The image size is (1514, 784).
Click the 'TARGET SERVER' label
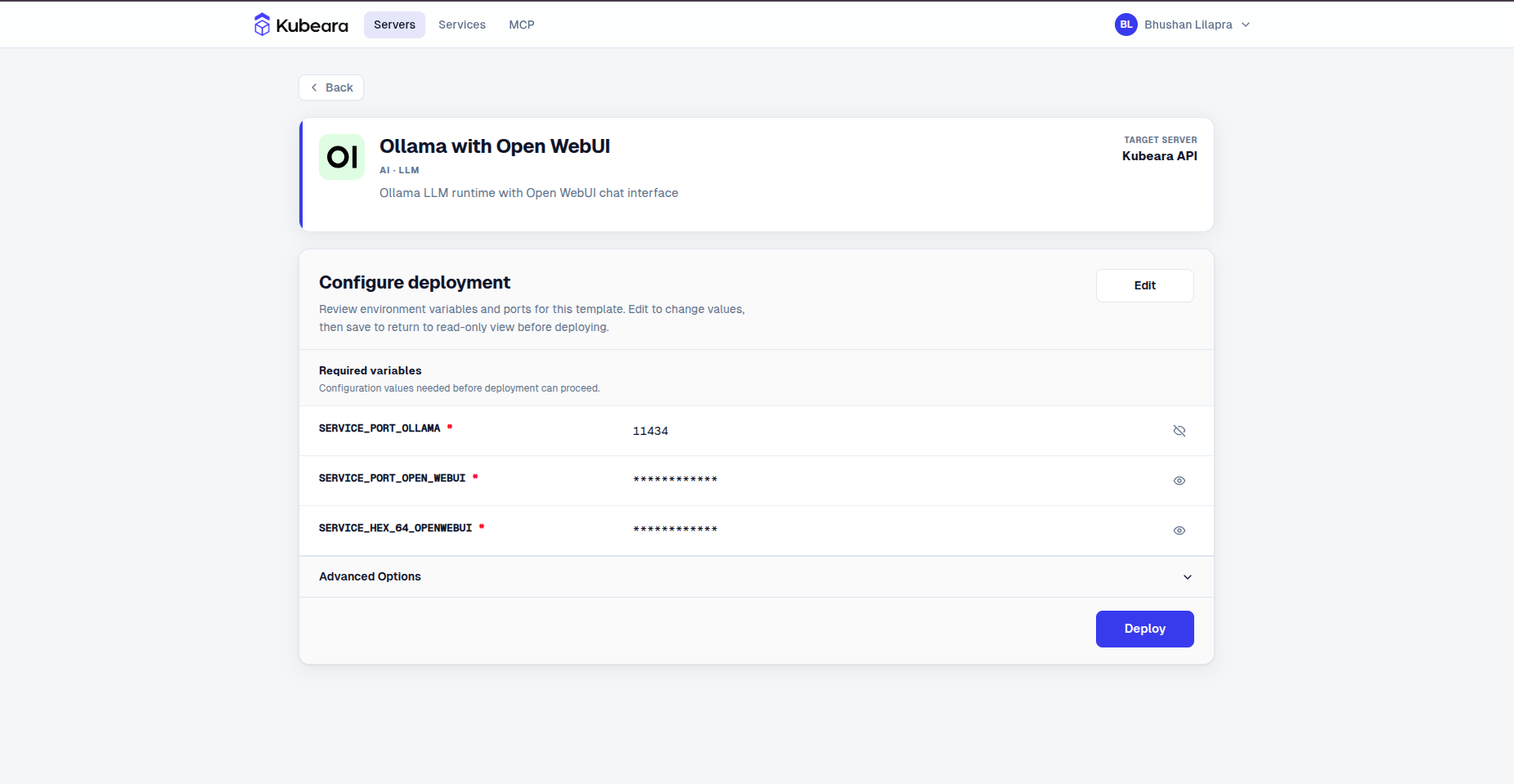[x=1161, y=140]
